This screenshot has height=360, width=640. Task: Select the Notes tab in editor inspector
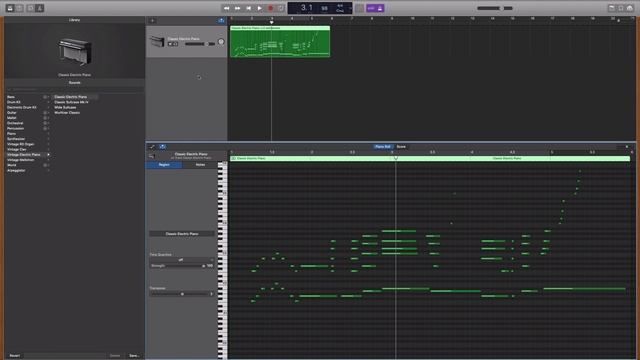(x=200, y=164)
